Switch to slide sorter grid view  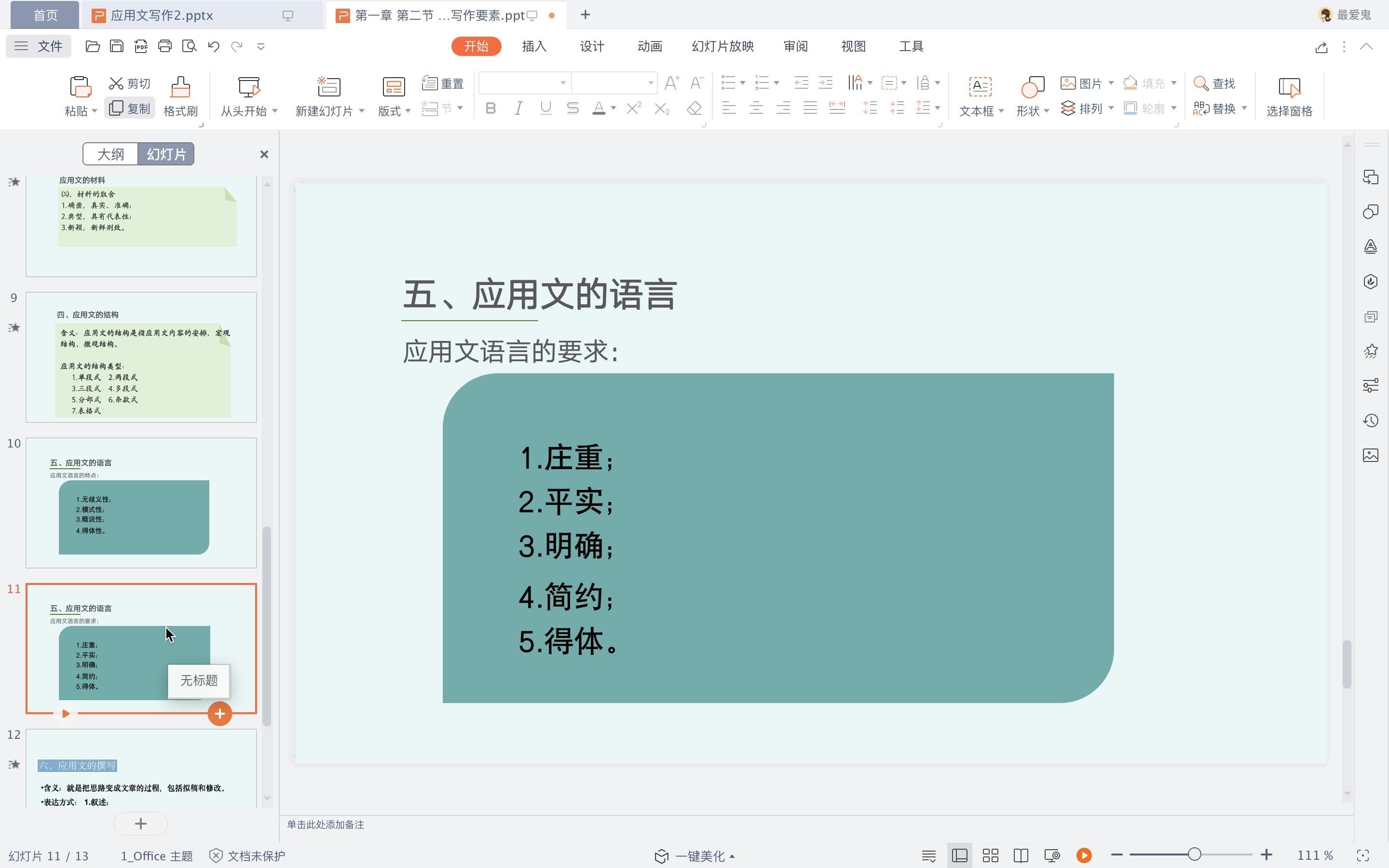(991, 855)
